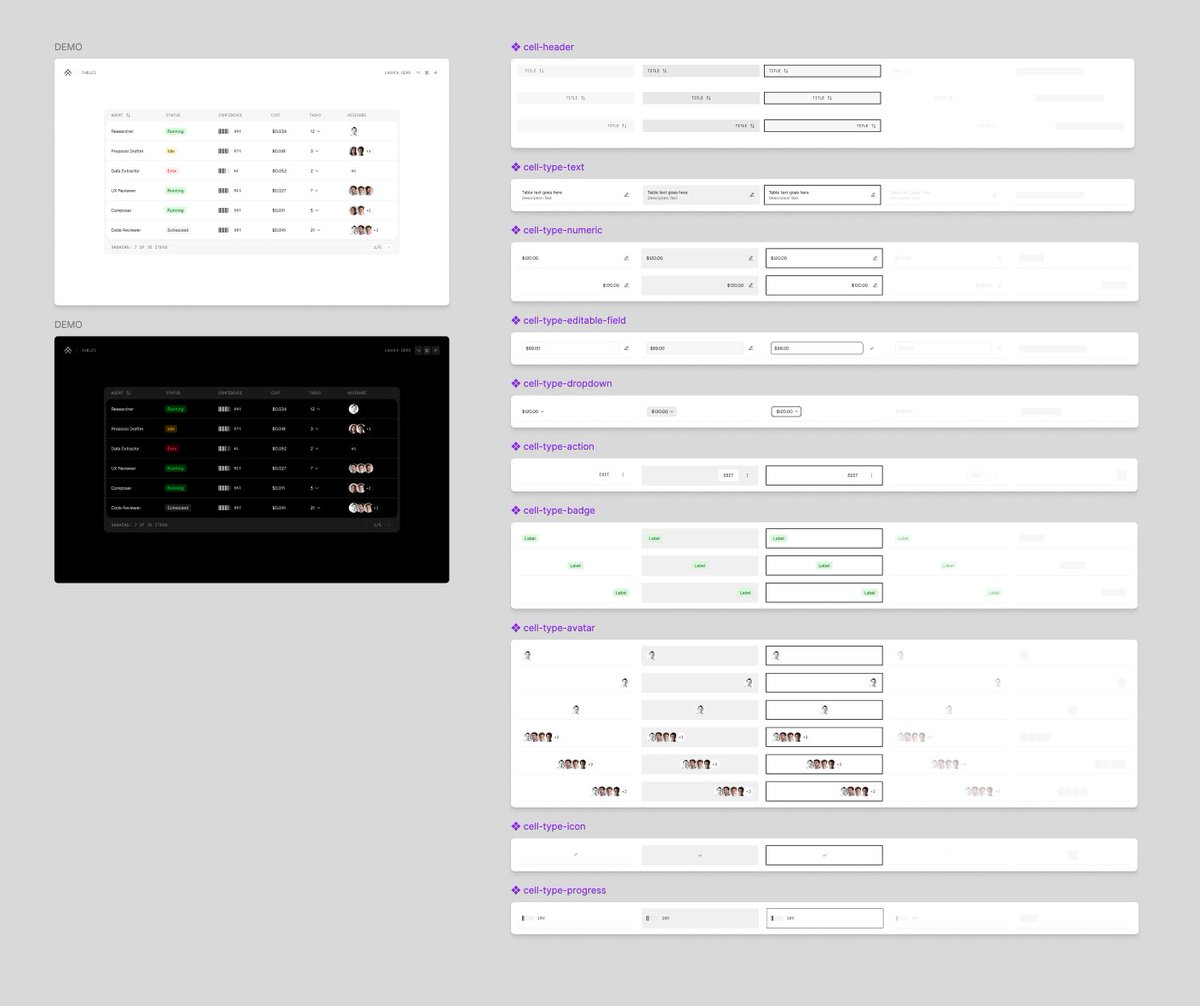Open kebab menu in default cell-type-action cell

tap(623, 475)
